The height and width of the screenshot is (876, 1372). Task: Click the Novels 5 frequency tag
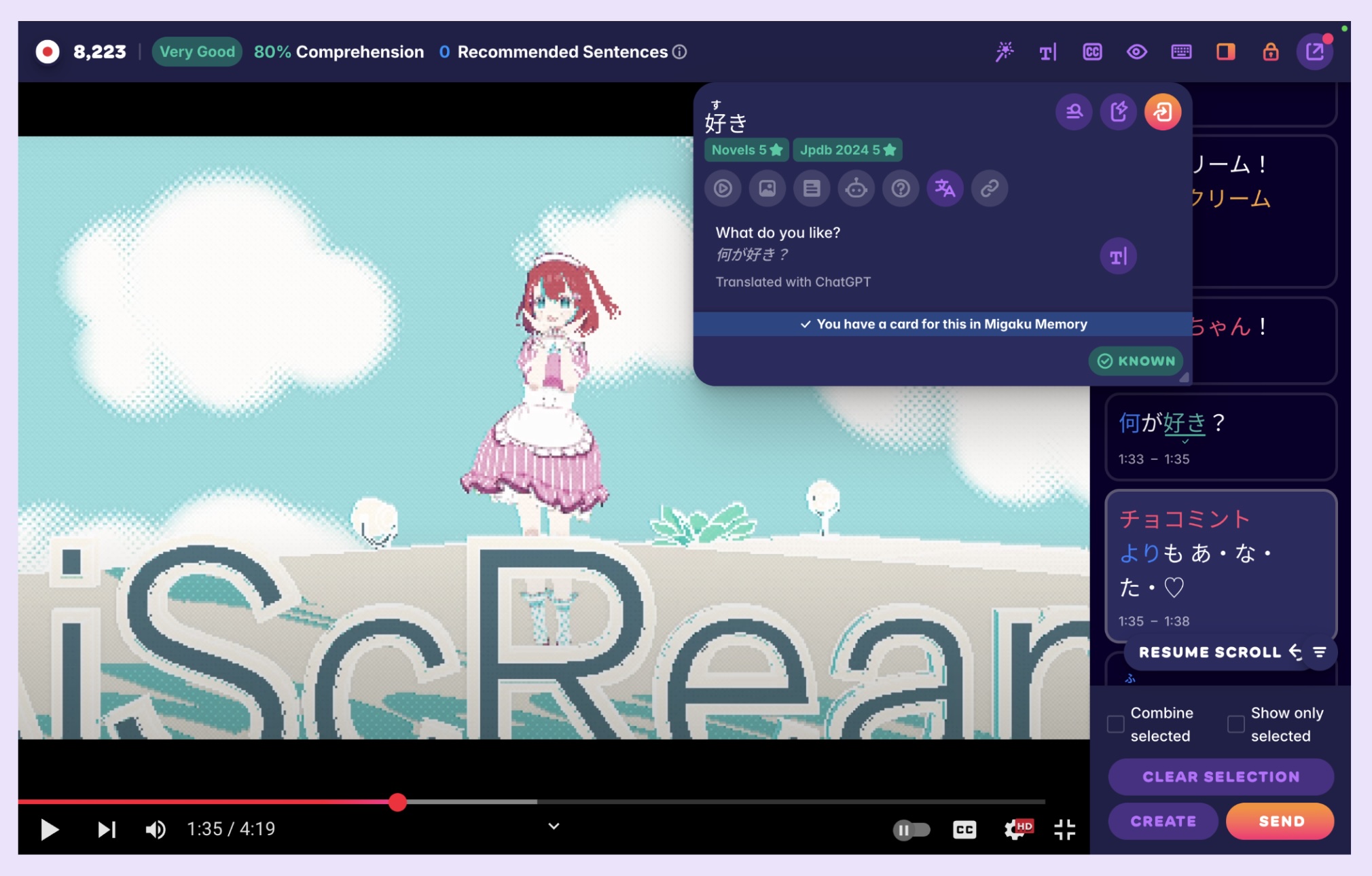coord(746,149)
